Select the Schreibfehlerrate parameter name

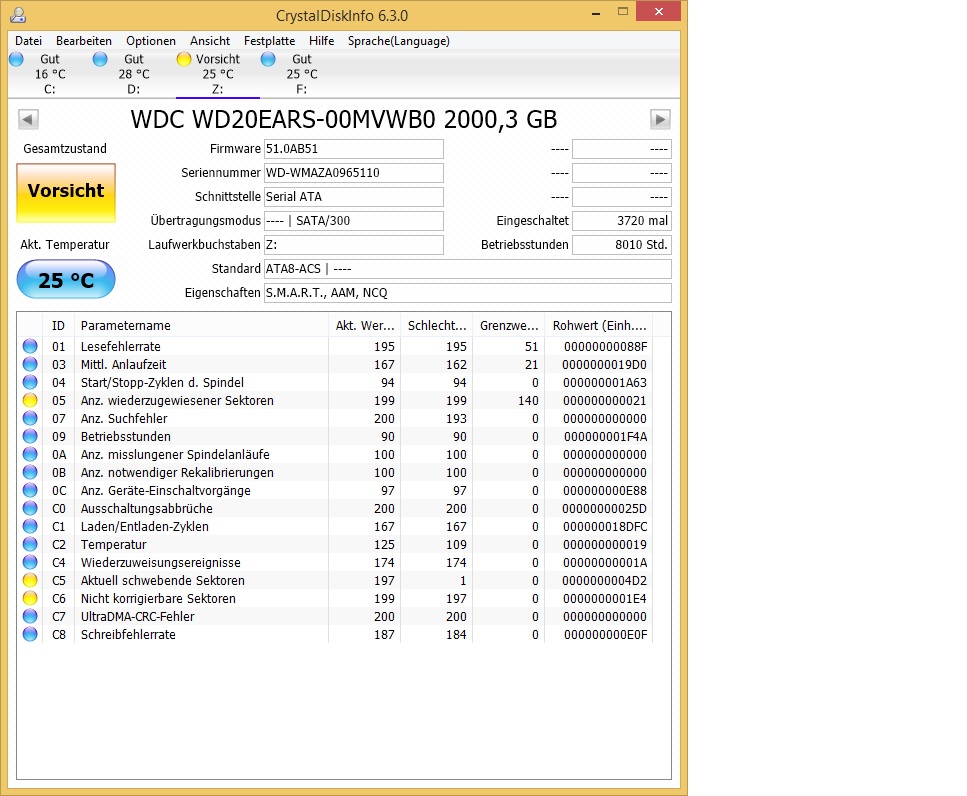point(128,634)
